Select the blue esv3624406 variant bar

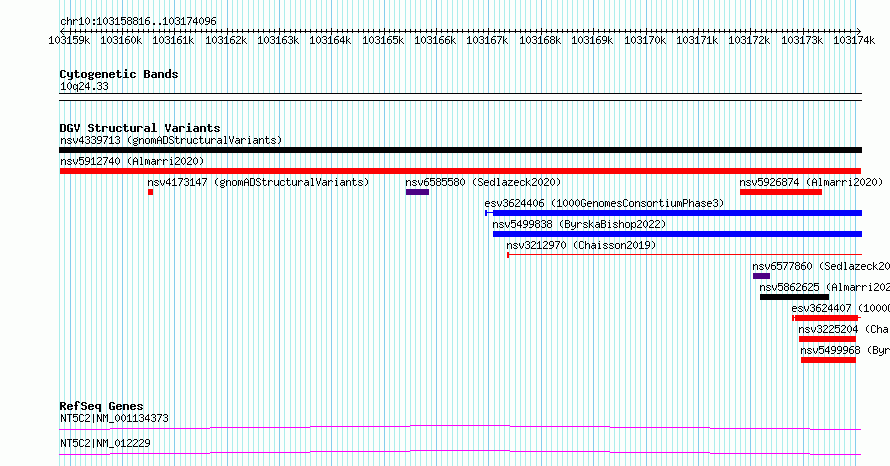[x=674, y=213]
